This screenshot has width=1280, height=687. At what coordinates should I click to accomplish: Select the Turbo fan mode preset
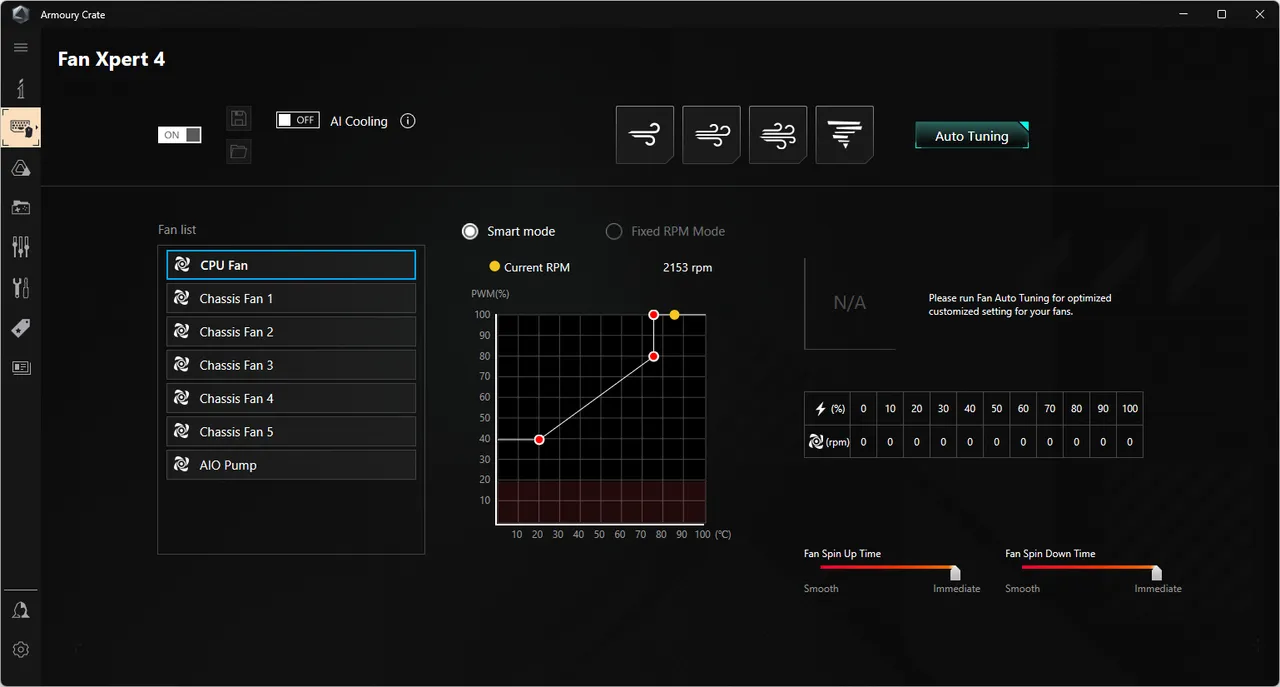[778, 135]
